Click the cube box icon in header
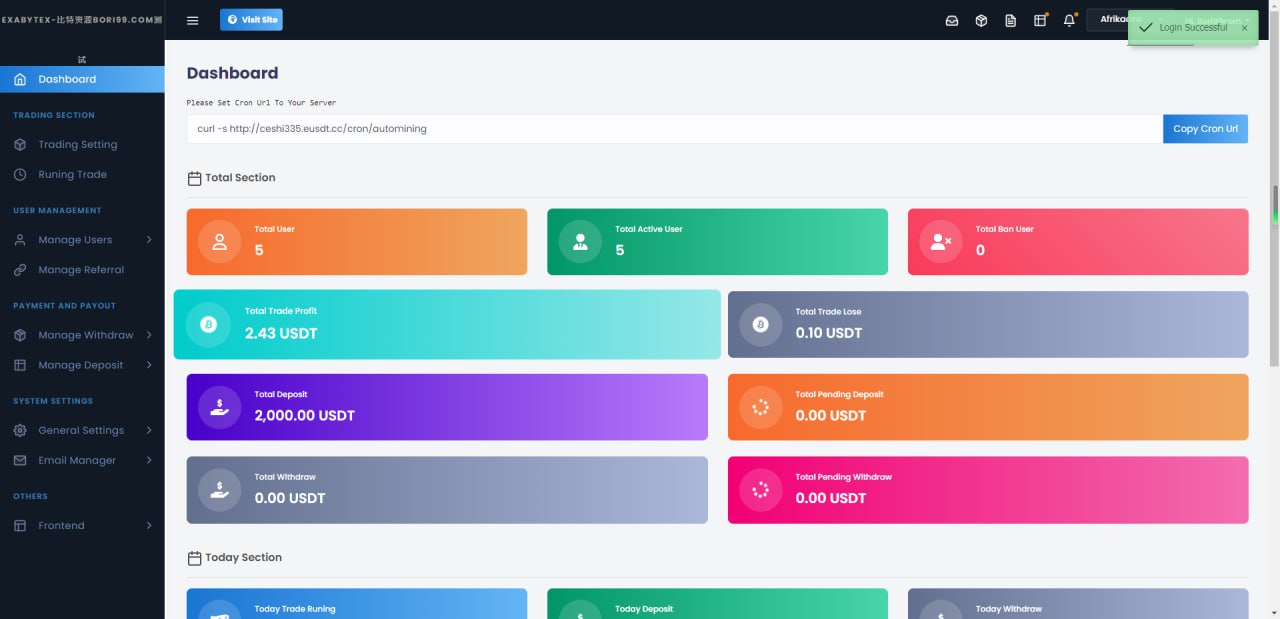1280x619 pixels. tap(981, 20)
